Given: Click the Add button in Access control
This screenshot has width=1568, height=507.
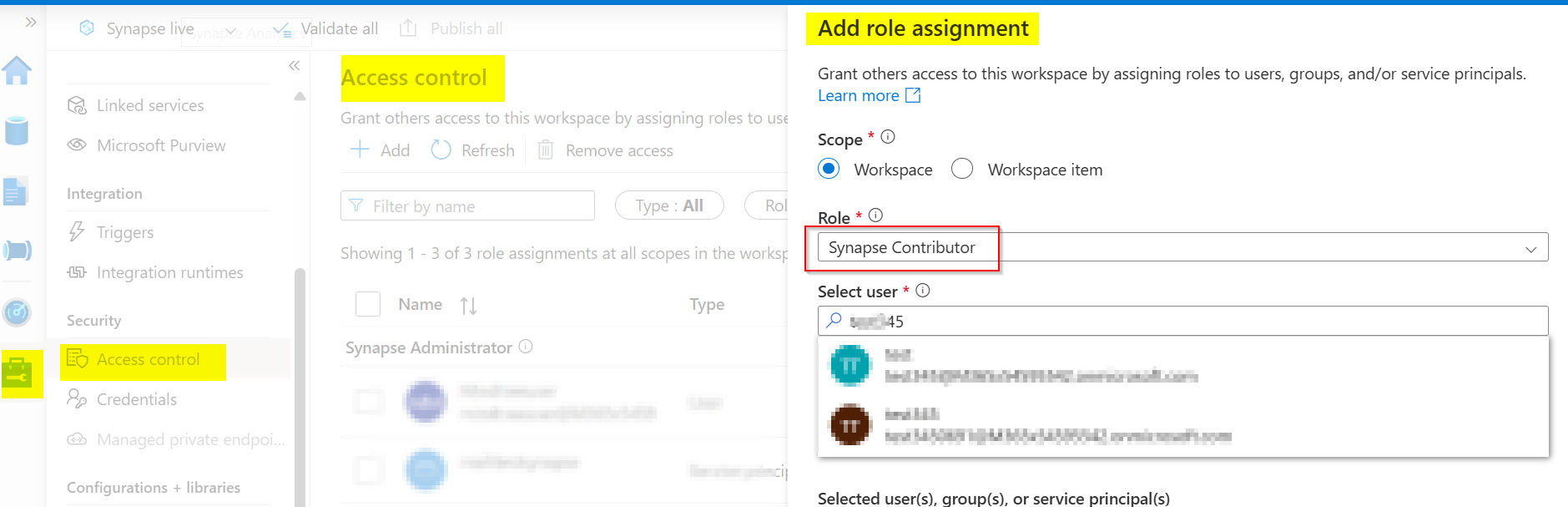Looking at the screenshot, I should click(x=380, y=150).
